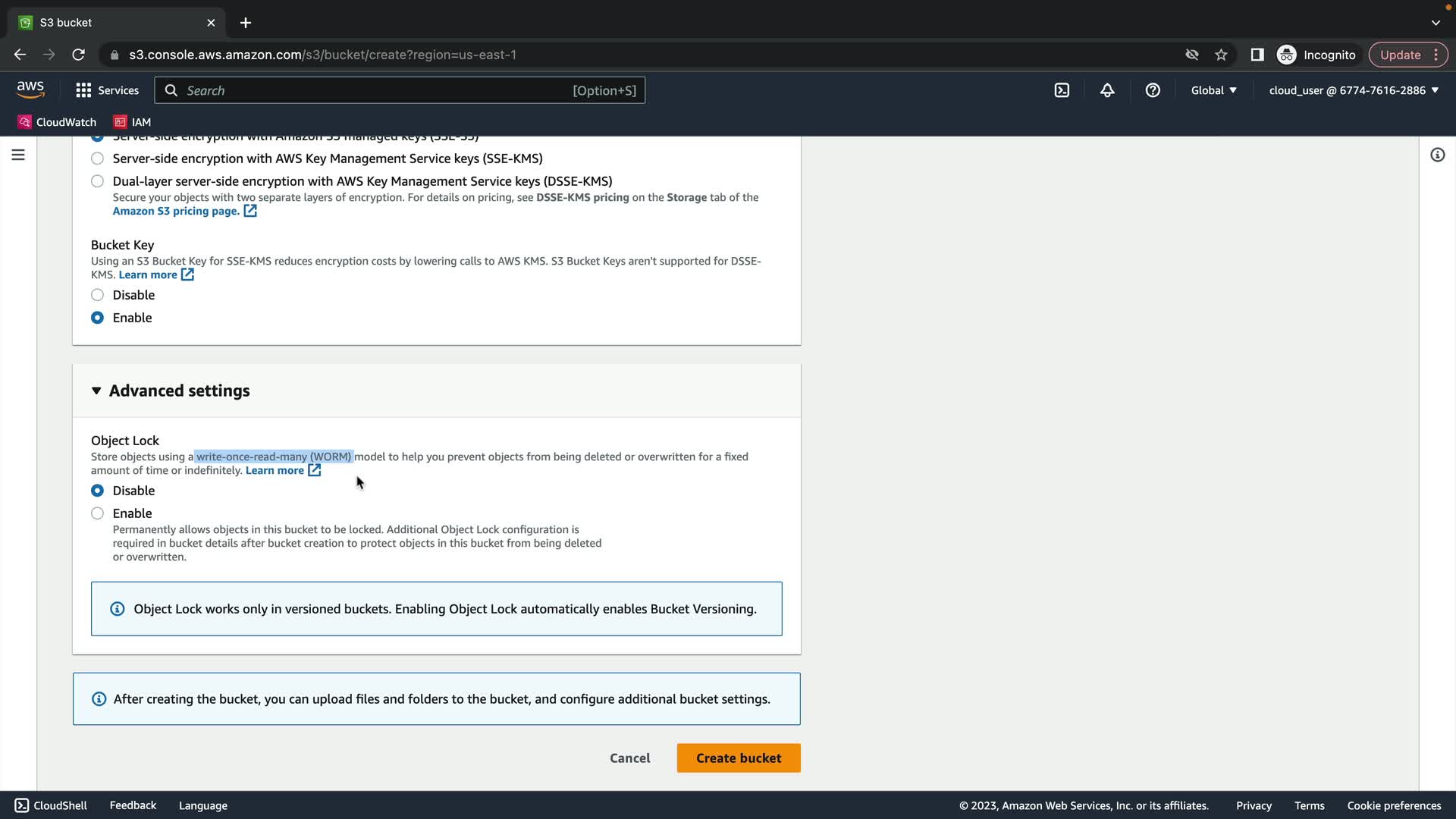Open the Services grid menu
Viewport: 1456px width, 819px height.
tap(107, 90)
